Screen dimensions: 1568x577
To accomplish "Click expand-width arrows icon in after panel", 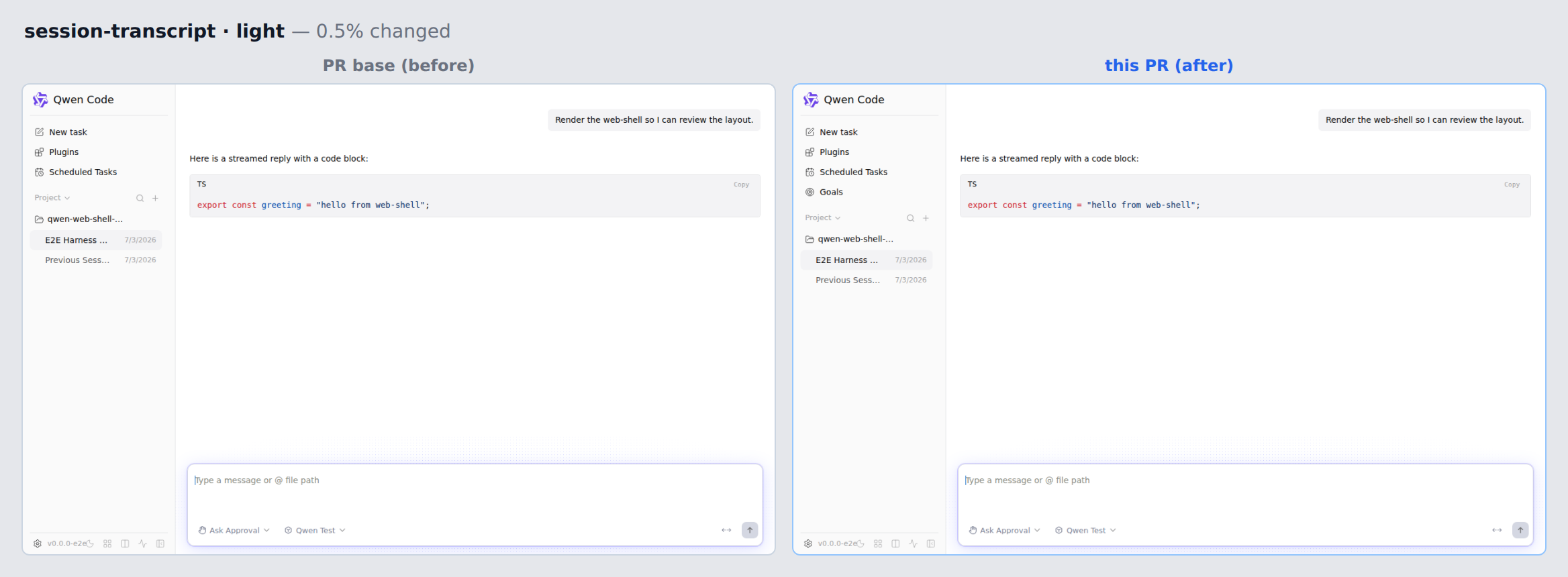I will (x=1497, y=530).
